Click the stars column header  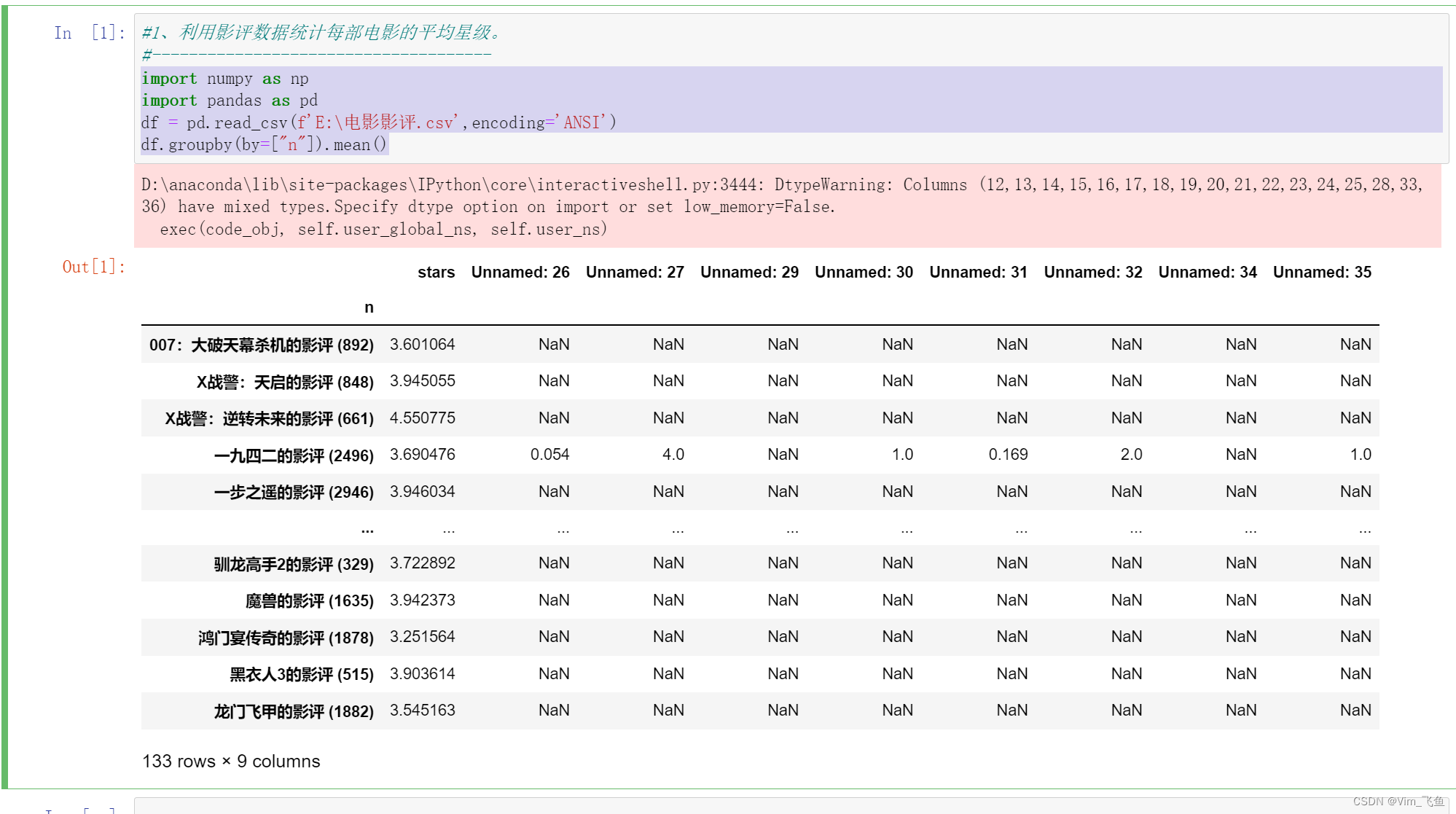(x=436, y=272)
